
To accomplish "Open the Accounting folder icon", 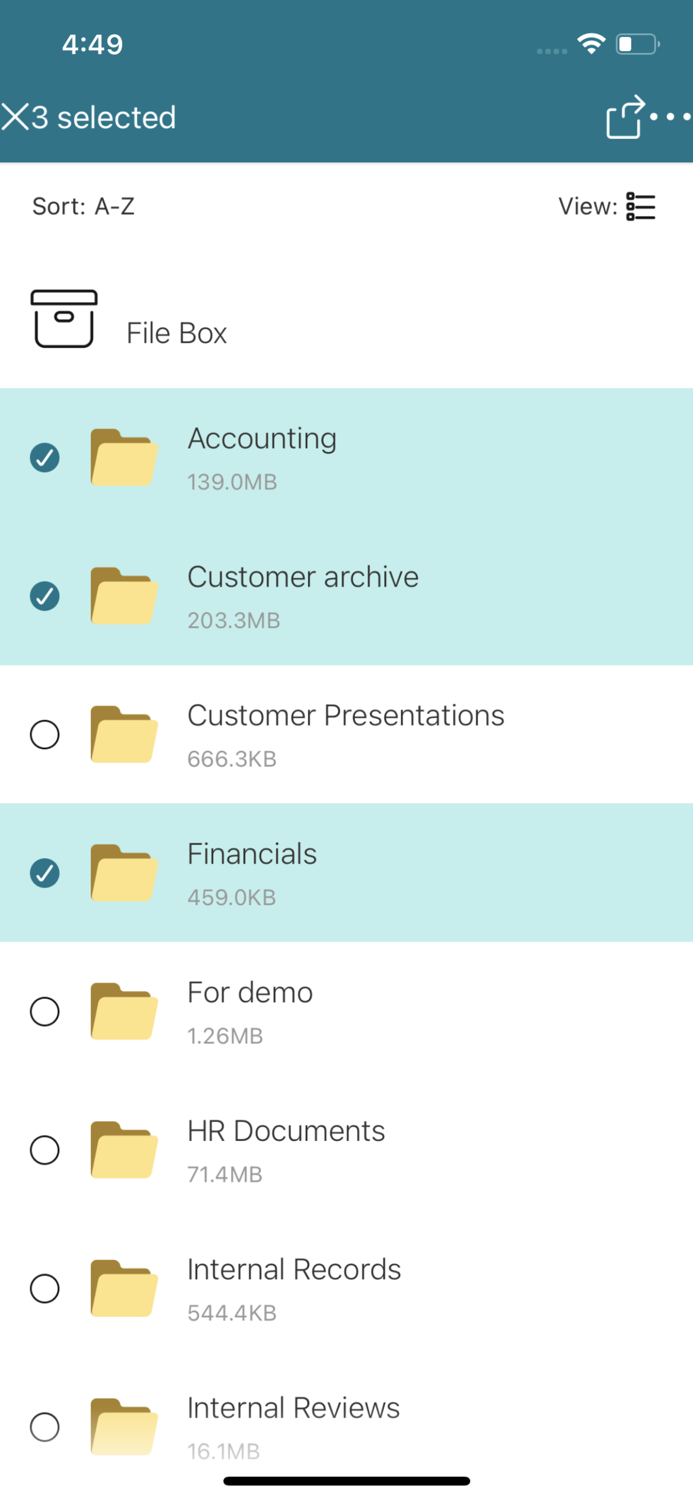I will pyautogui.click(x=123, y=457).
